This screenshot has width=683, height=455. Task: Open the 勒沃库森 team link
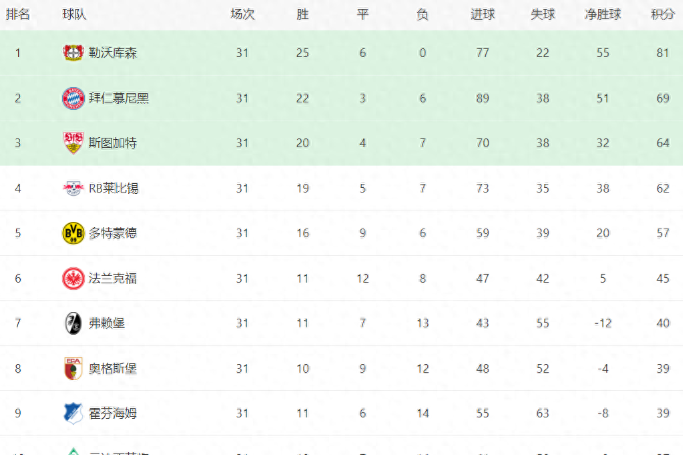112,52
